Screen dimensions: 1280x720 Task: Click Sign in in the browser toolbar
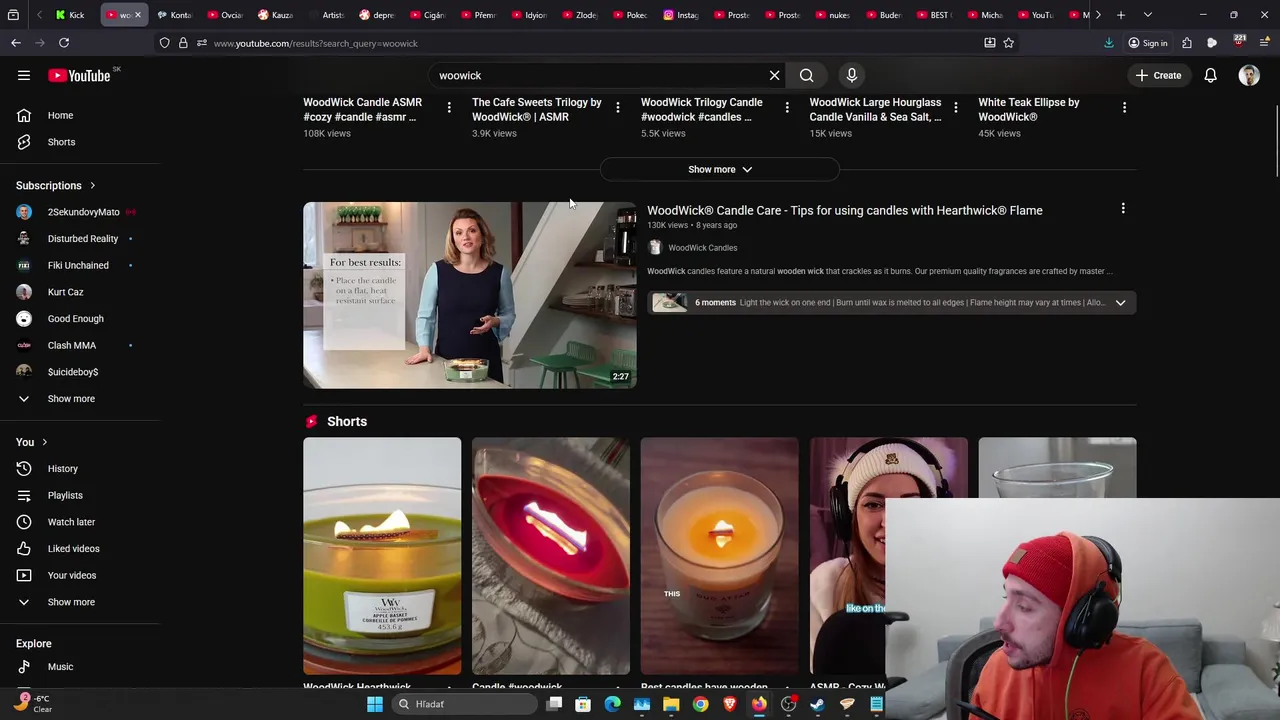tap(1148, 43)
